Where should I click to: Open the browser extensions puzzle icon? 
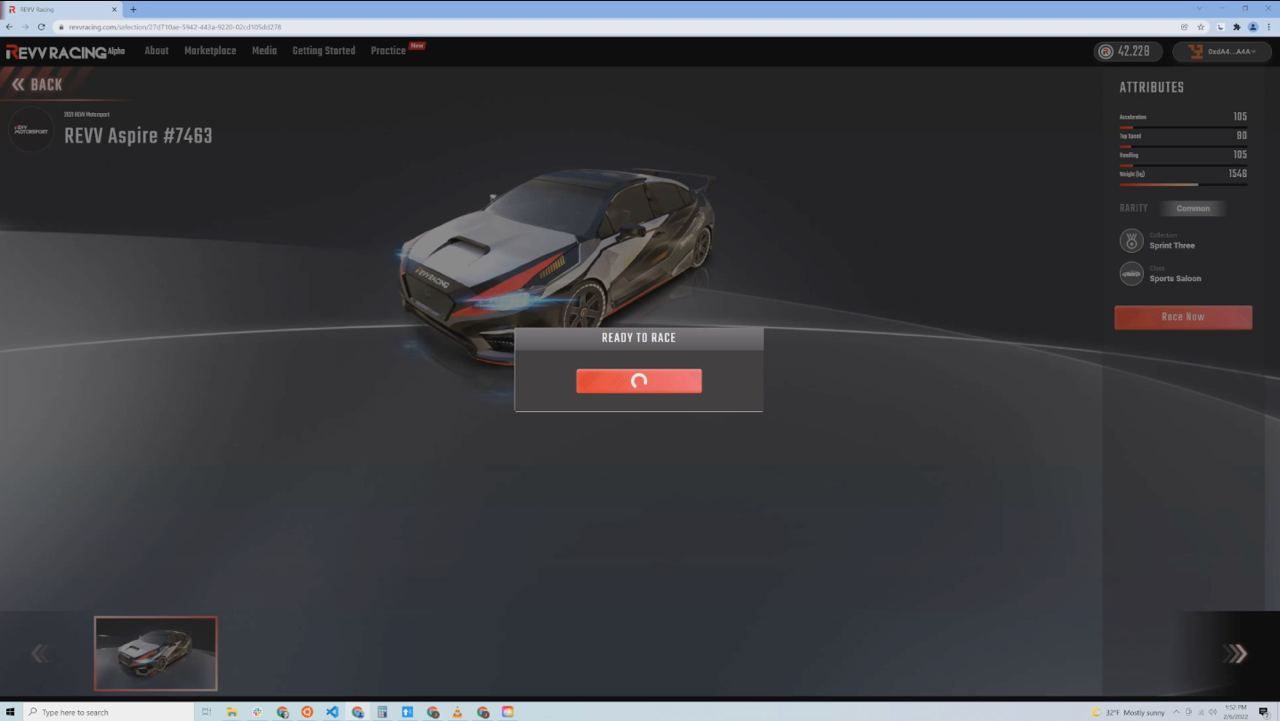1235,27
